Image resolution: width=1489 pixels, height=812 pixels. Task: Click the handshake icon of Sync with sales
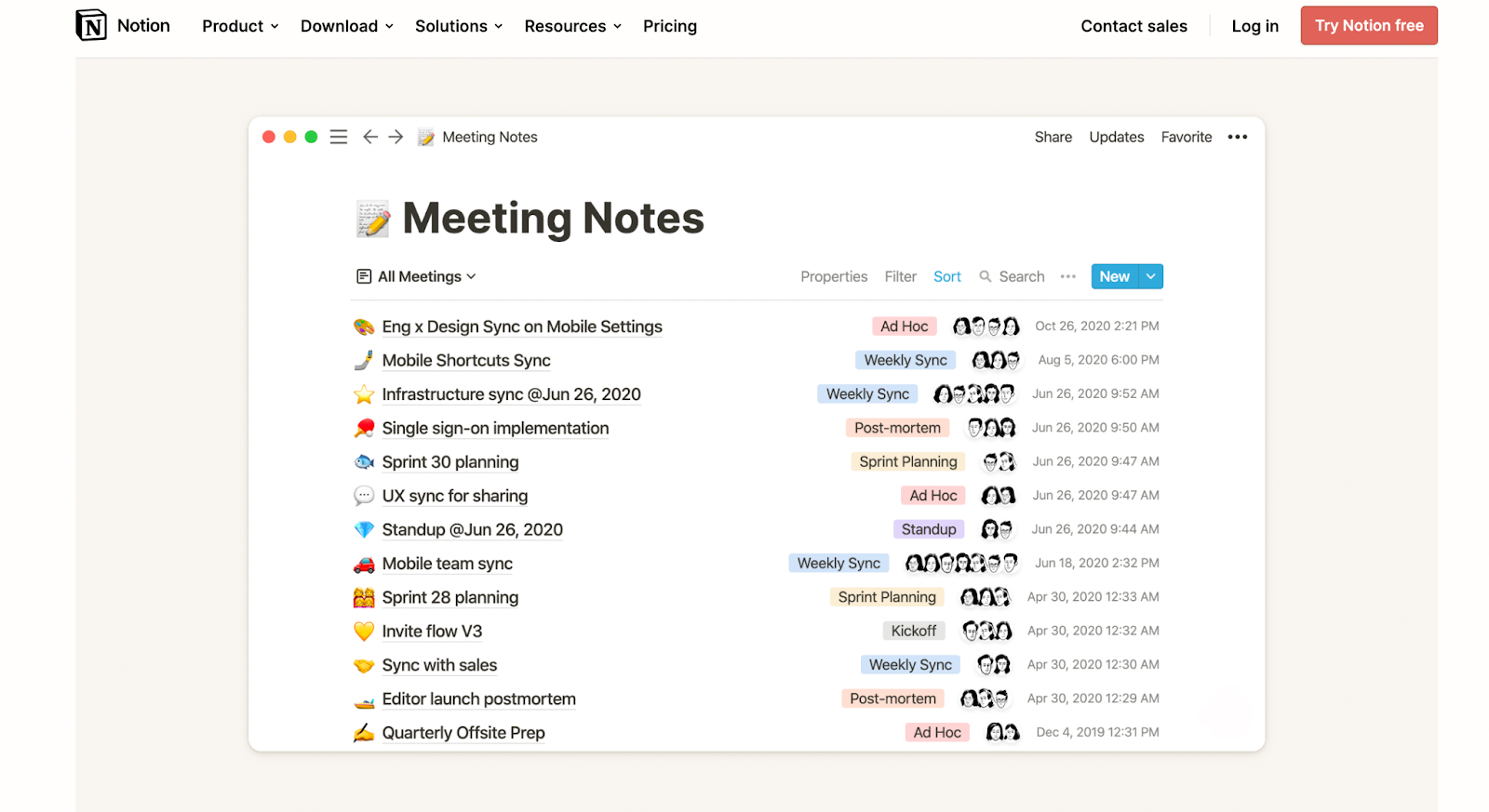tap(364, 665)
